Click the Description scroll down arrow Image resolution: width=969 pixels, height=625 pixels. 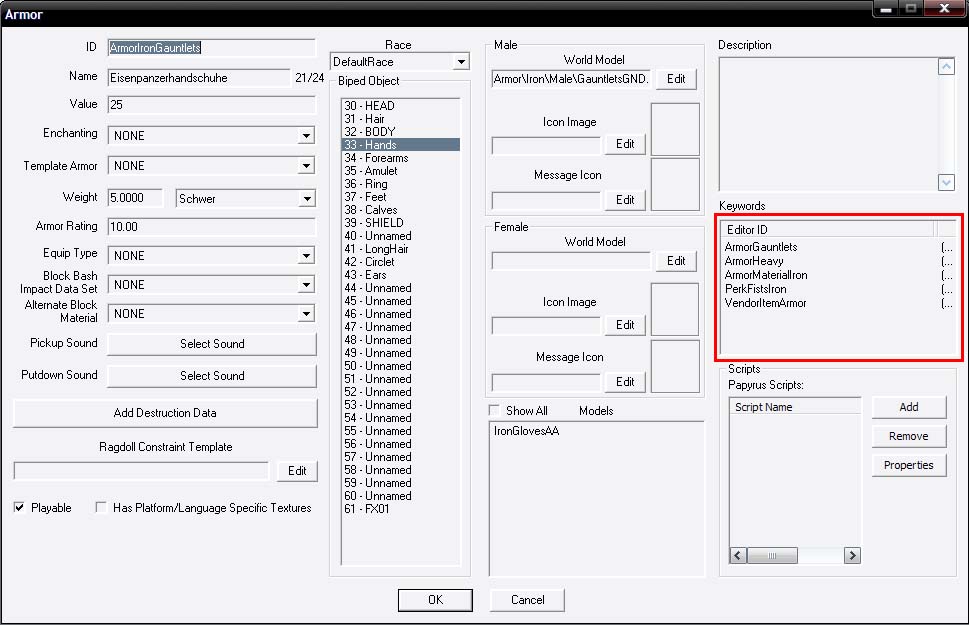pos(946,182)
